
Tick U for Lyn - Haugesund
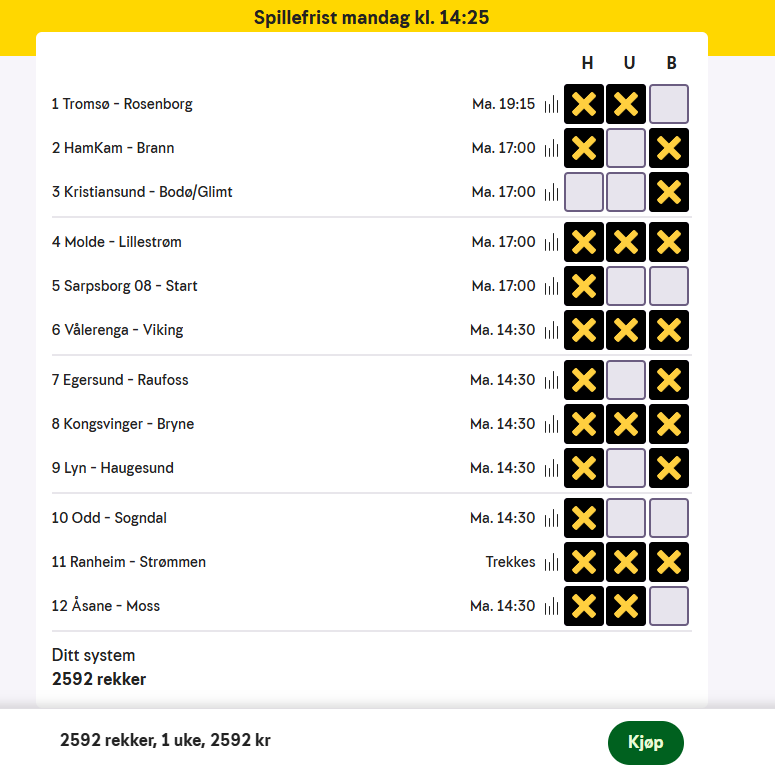click(626, 468)
